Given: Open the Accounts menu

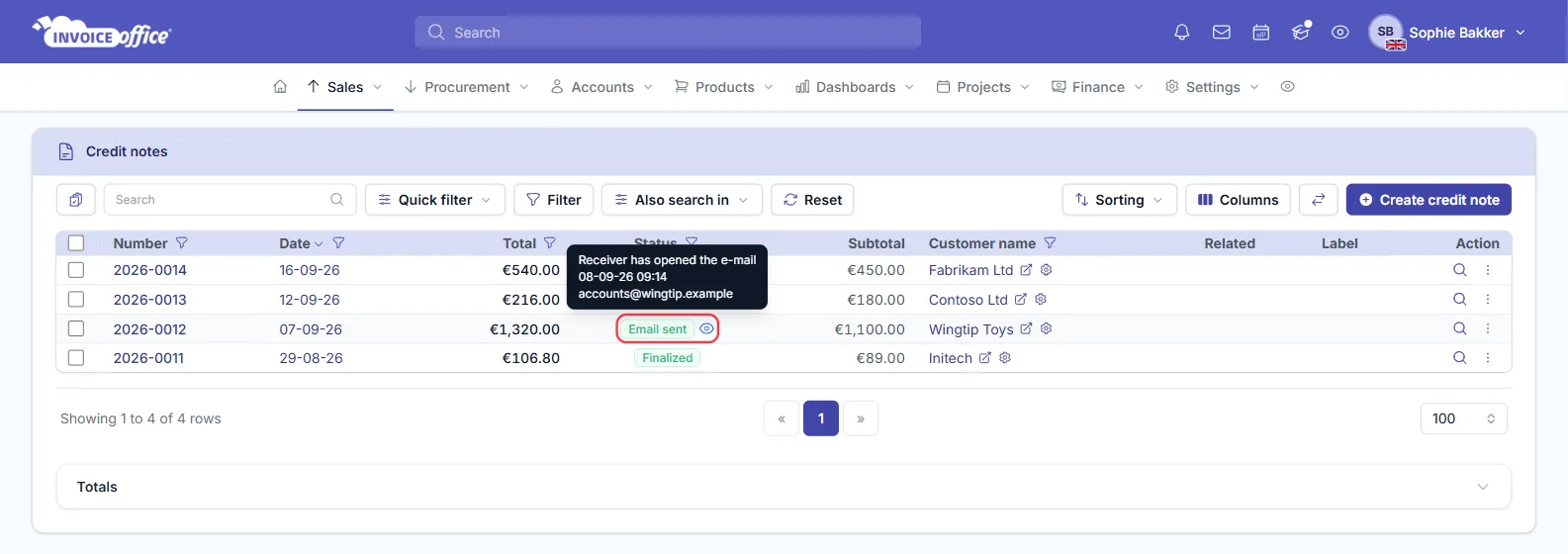Looking at the screenshot, I should pyautogui.click(x=602, y=87).
